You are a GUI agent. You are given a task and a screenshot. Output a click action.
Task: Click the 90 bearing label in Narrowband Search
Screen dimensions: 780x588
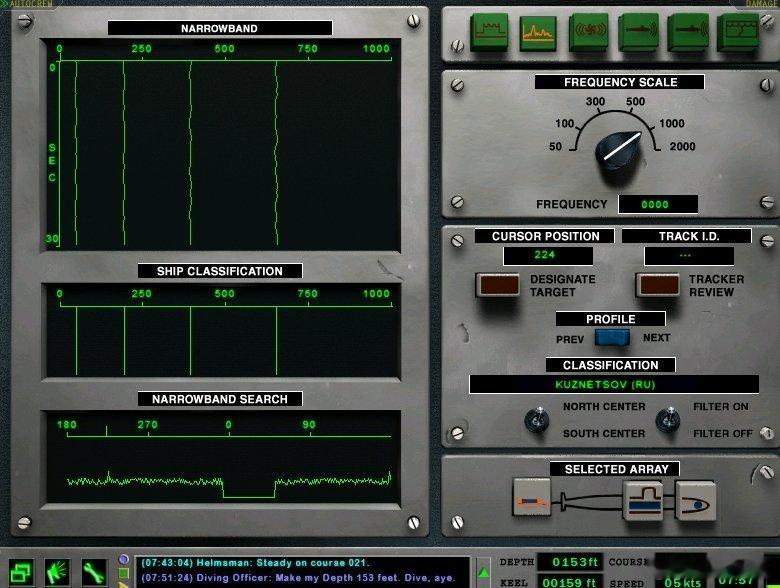coord(309,424)
